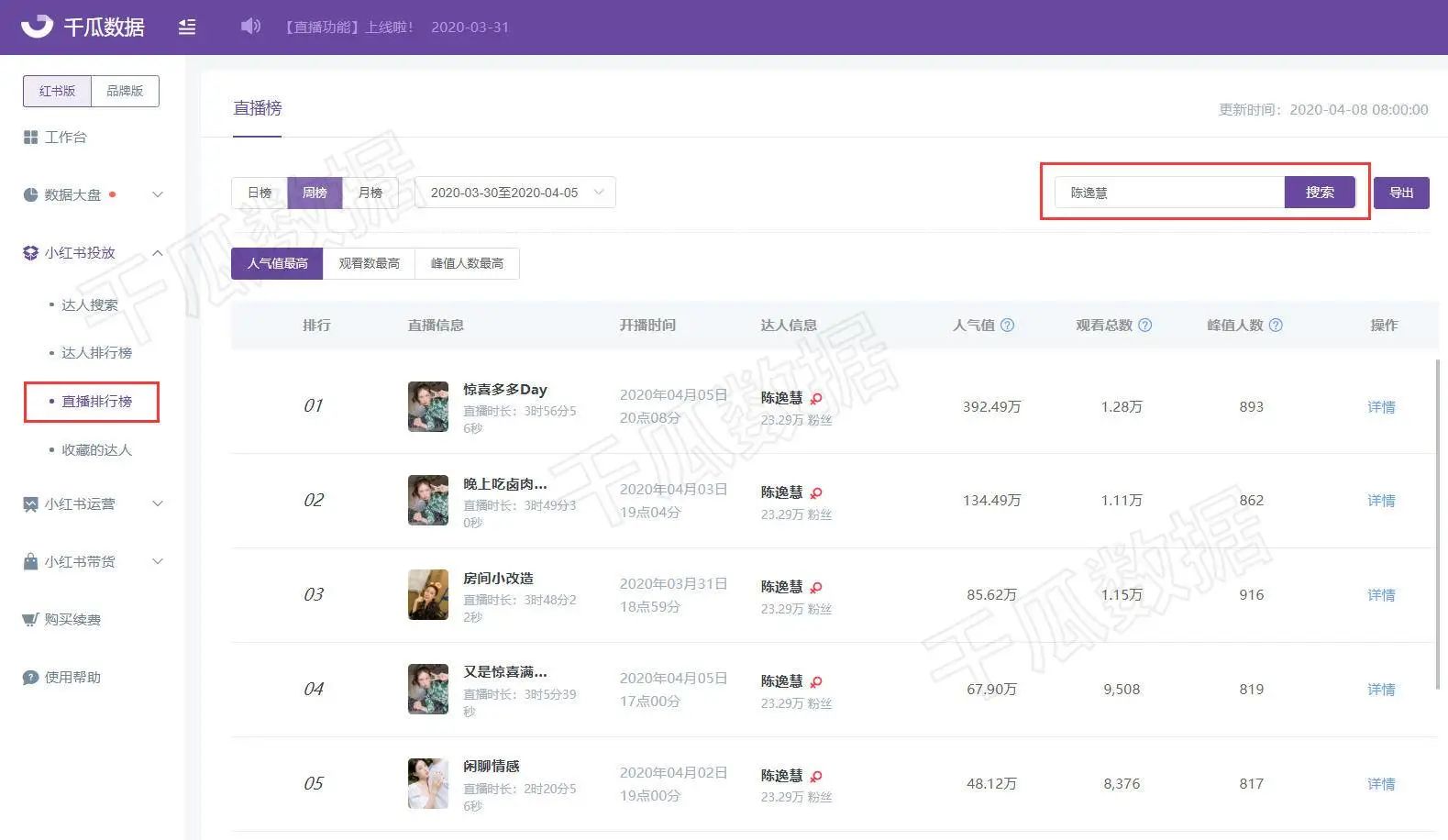Open 收藏的达人 in the sidebar
The width and height of the screenshot is (1448, 840).
[x=96, y=450]
